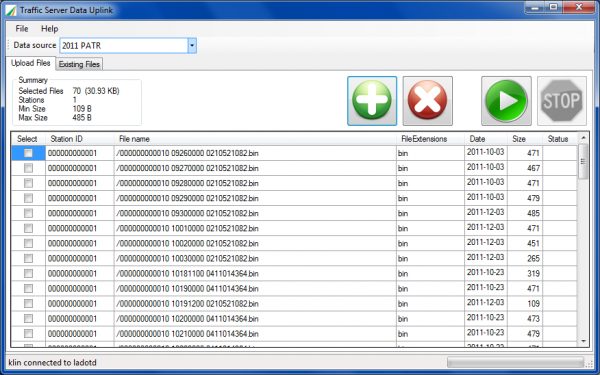Click the vertical scrollbar thumb of file list
The image size is (600, 375).
(x=583, y=161)
